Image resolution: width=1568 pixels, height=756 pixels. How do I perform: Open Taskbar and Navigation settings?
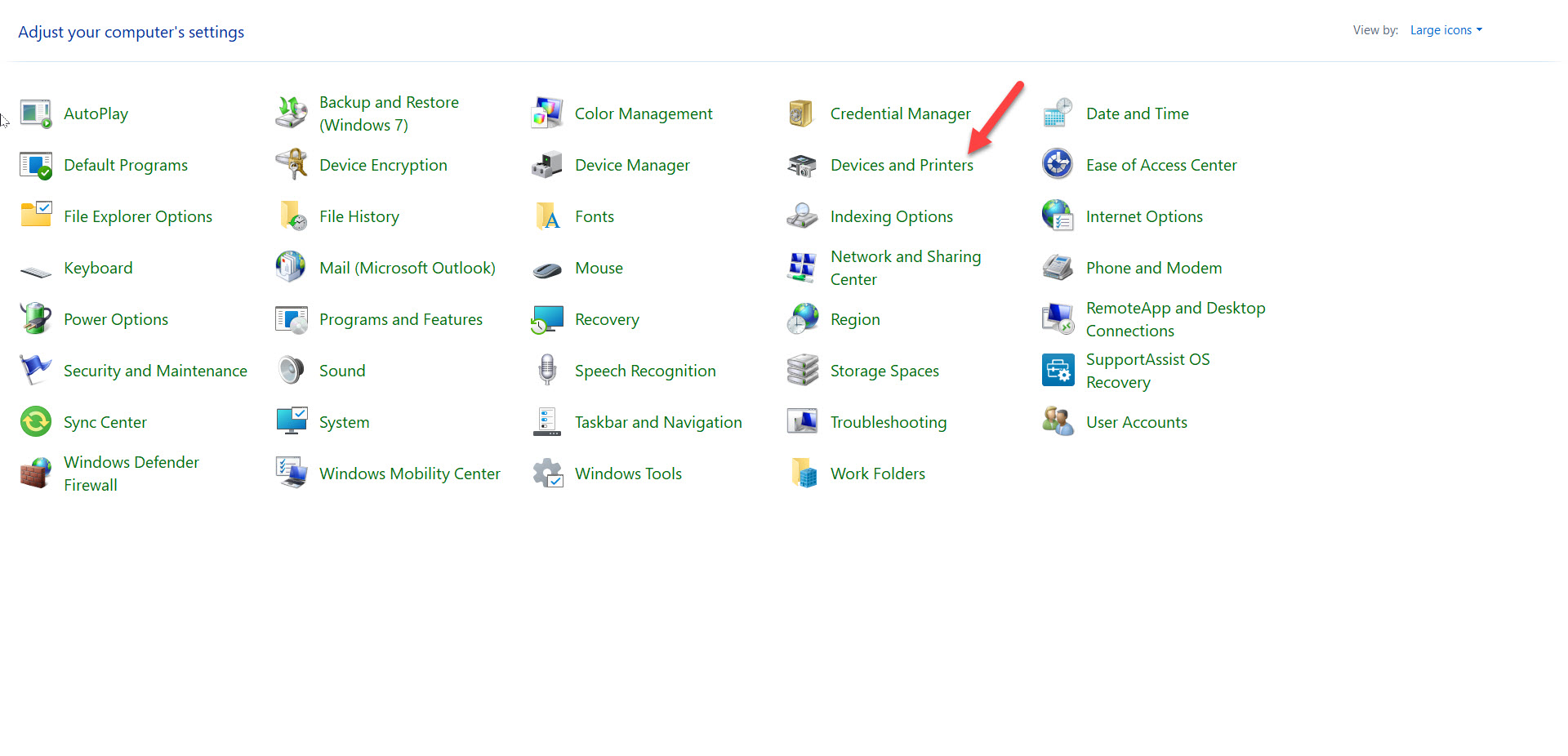coord(659,422)
